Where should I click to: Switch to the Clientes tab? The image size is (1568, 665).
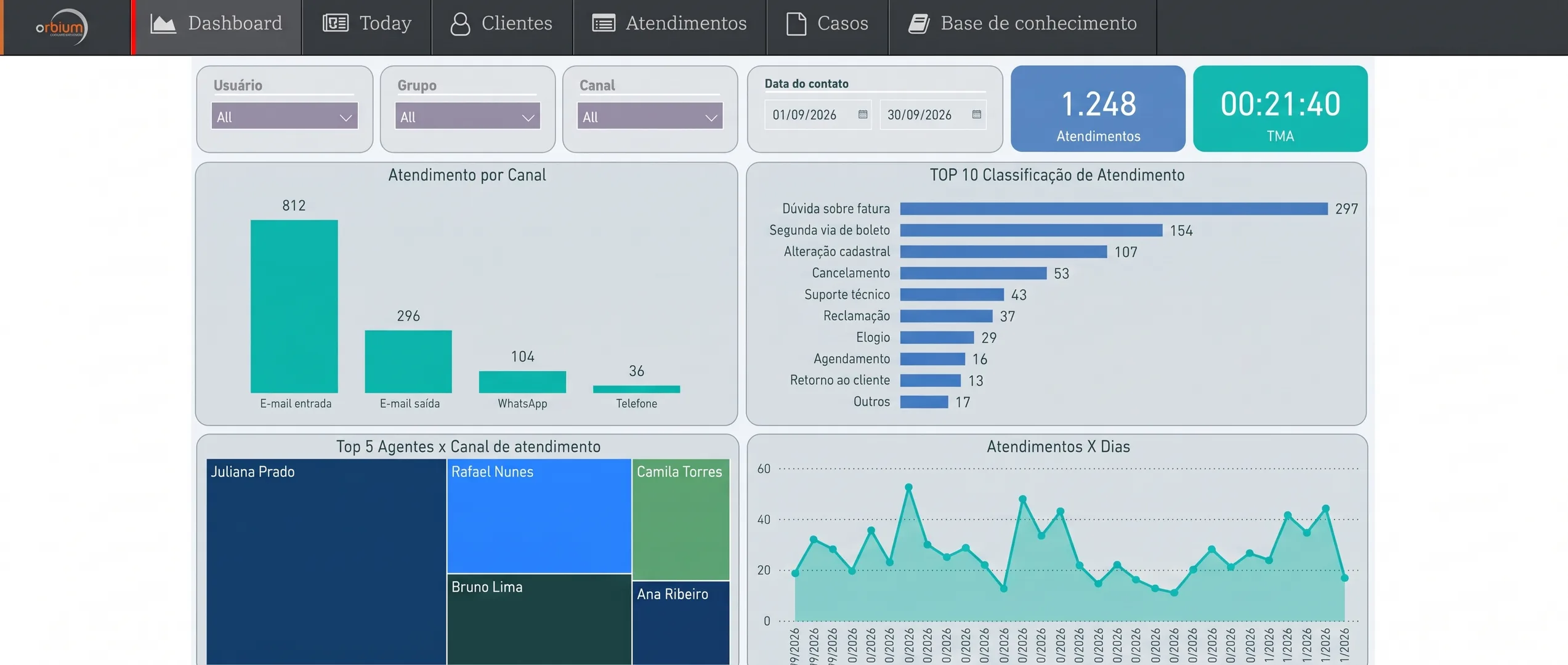503,27
